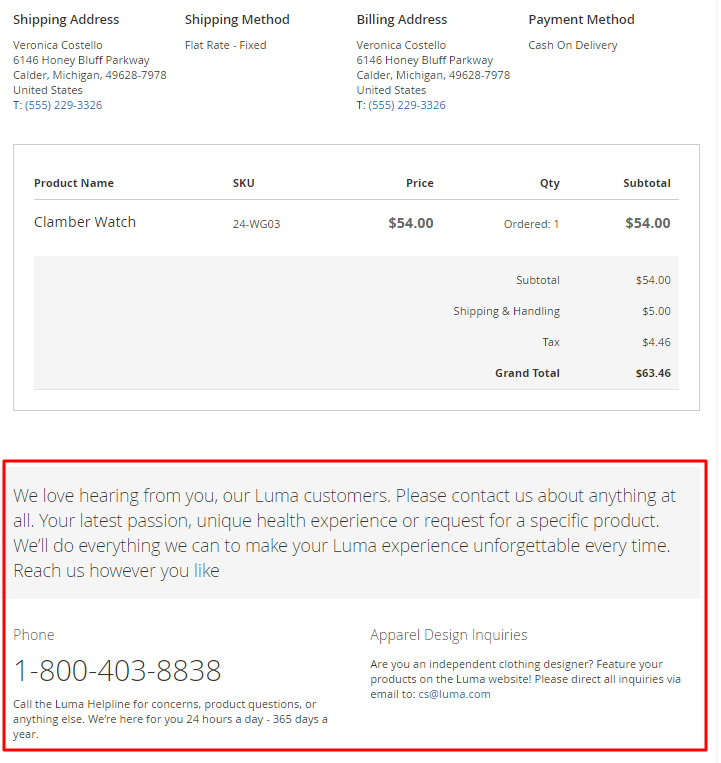Click the Qty column header
Image resolution: width=721 pixels, height=763 pixels.
[549, 183]
